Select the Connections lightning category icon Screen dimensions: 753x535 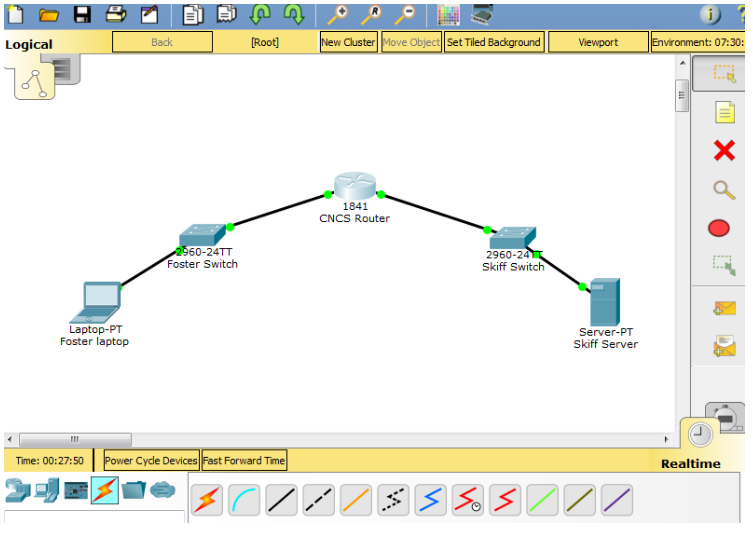click(105, 490)
